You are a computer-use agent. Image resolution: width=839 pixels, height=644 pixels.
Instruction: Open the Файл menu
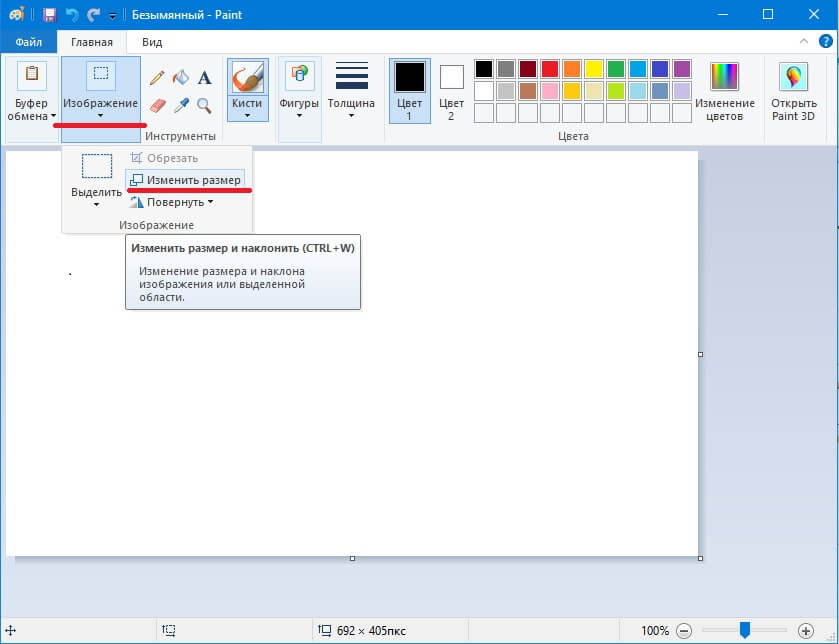pyautogui.click(x=28, y=42)
